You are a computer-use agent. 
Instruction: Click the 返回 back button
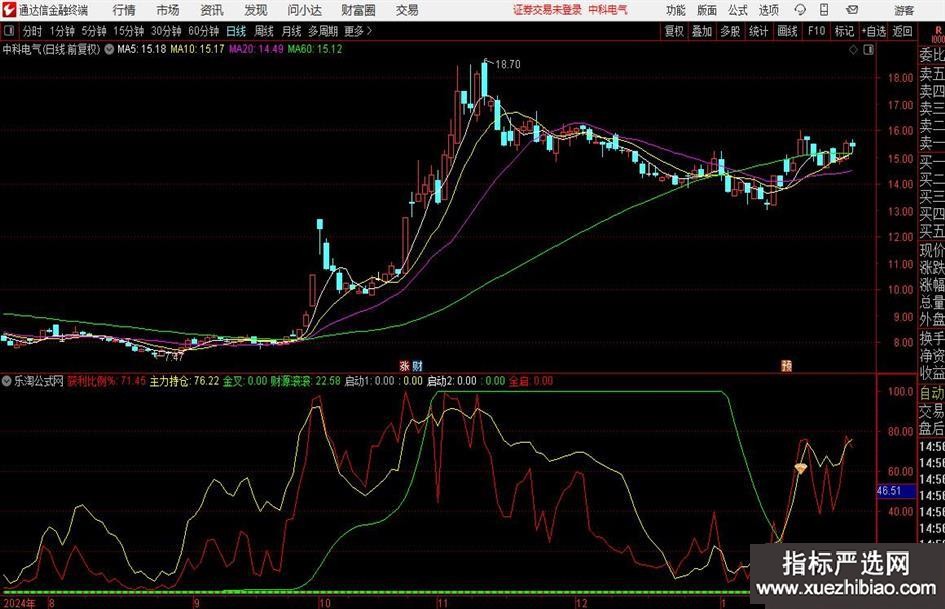[x=902, y=31]
